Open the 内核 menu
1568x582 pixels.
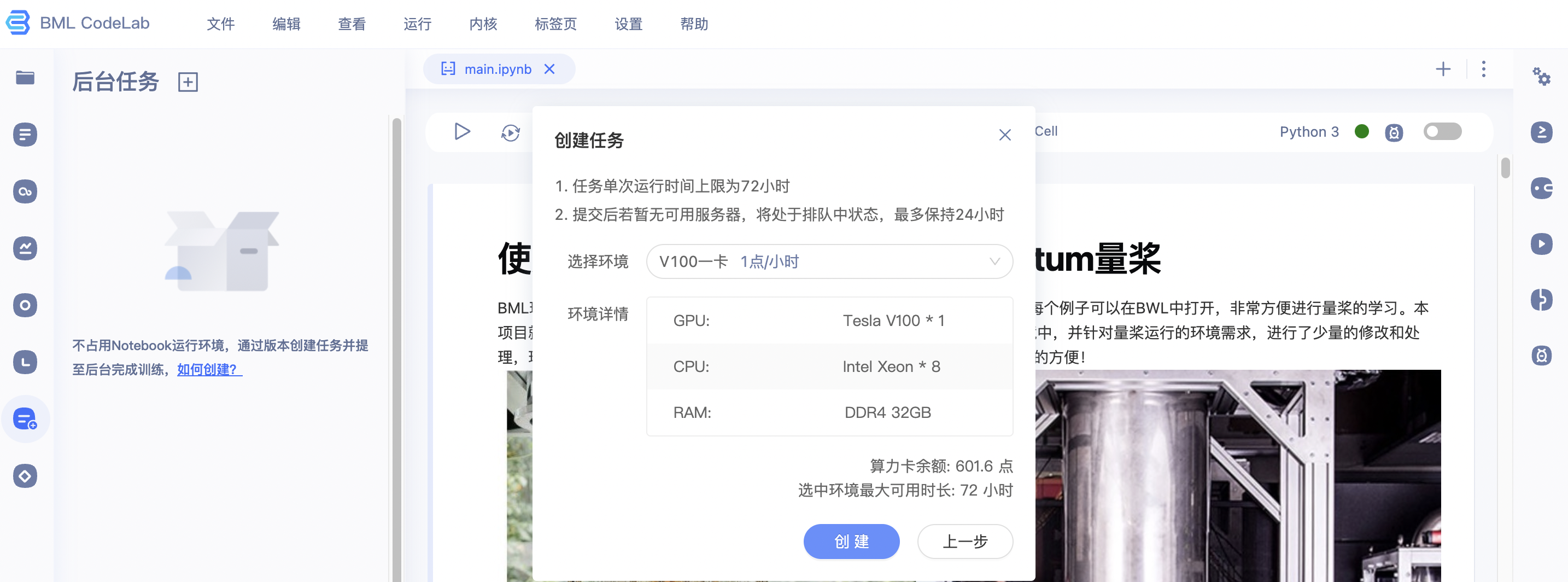(x=483, y=25)
